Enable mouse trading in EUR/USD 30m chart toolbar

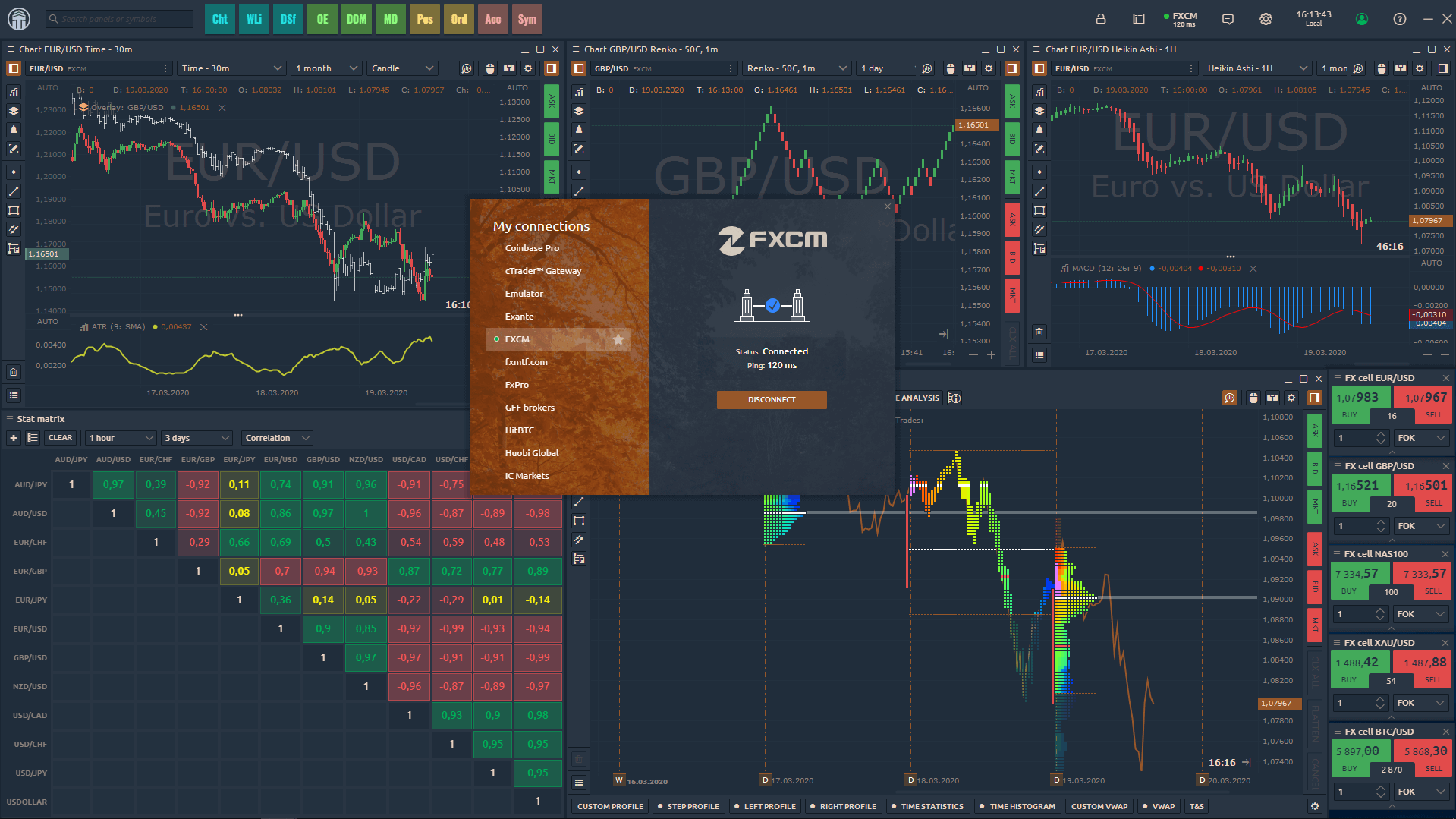pyautogui.click(x=490, y=68)
